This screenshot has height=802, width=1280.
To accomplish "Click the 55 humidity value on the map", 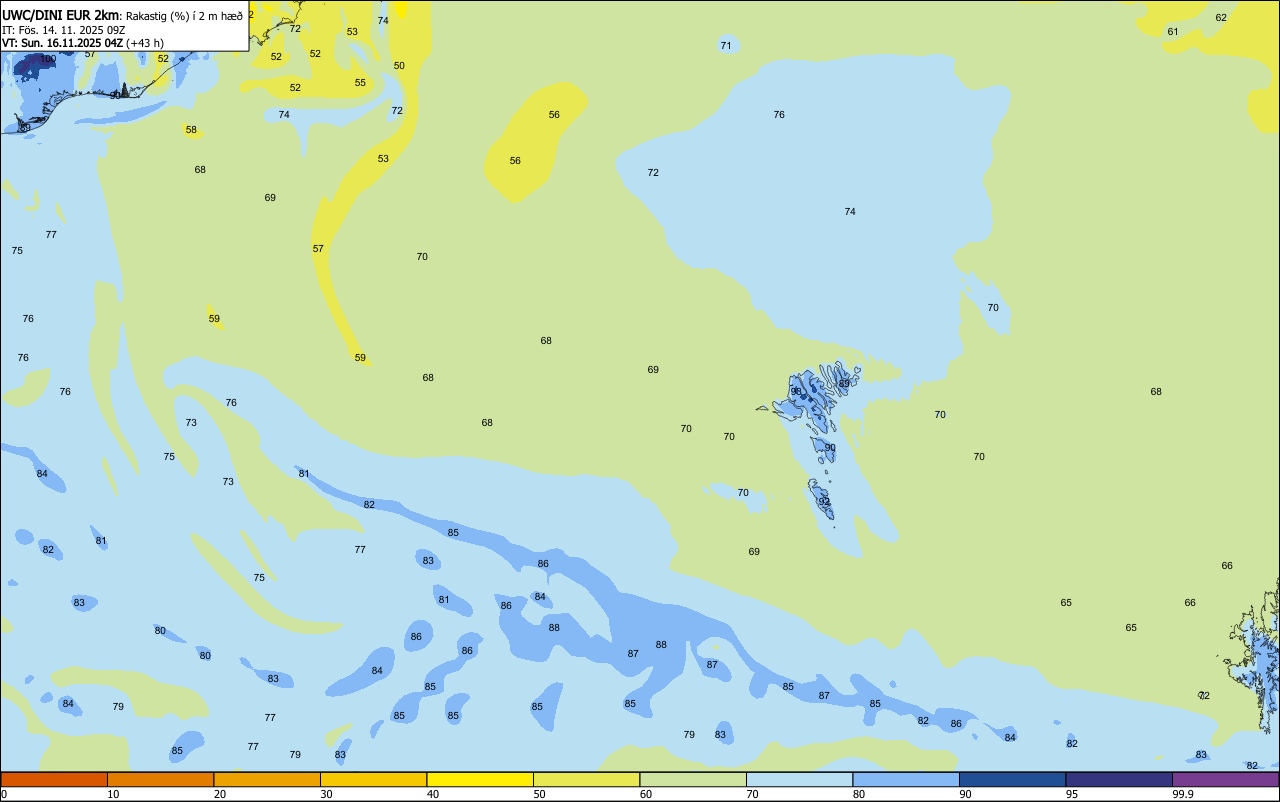I will tap(360, 82).
